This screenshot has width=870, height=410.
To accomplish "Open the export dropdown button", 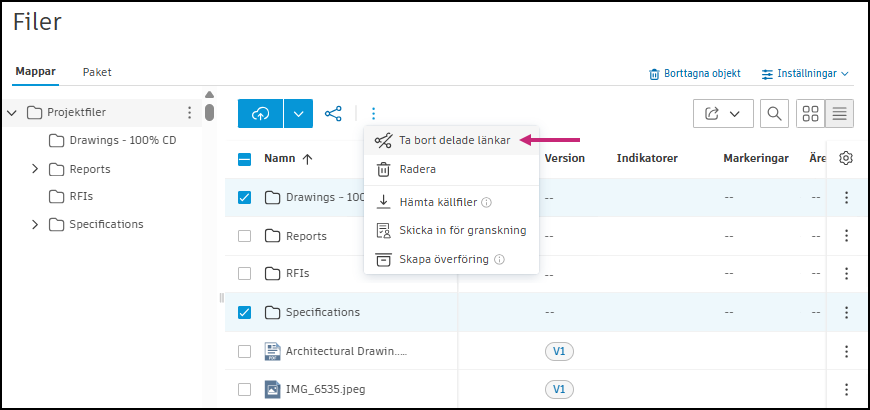I will [723, 114].
